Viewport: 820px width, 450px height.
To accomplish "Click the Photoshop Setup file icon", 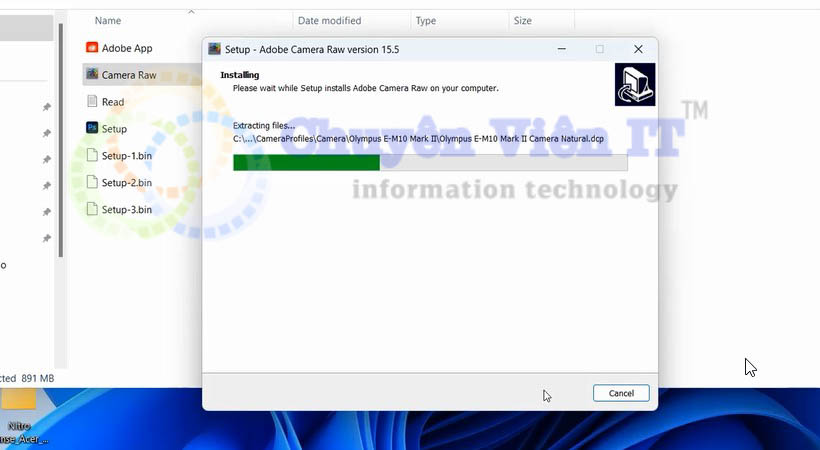I will [x=92, y=129].
